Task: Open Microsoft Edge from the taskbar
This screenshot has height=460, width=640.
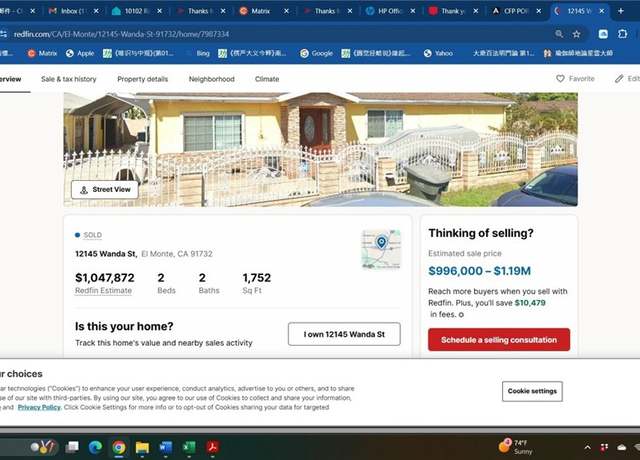Action: (96, 447)
